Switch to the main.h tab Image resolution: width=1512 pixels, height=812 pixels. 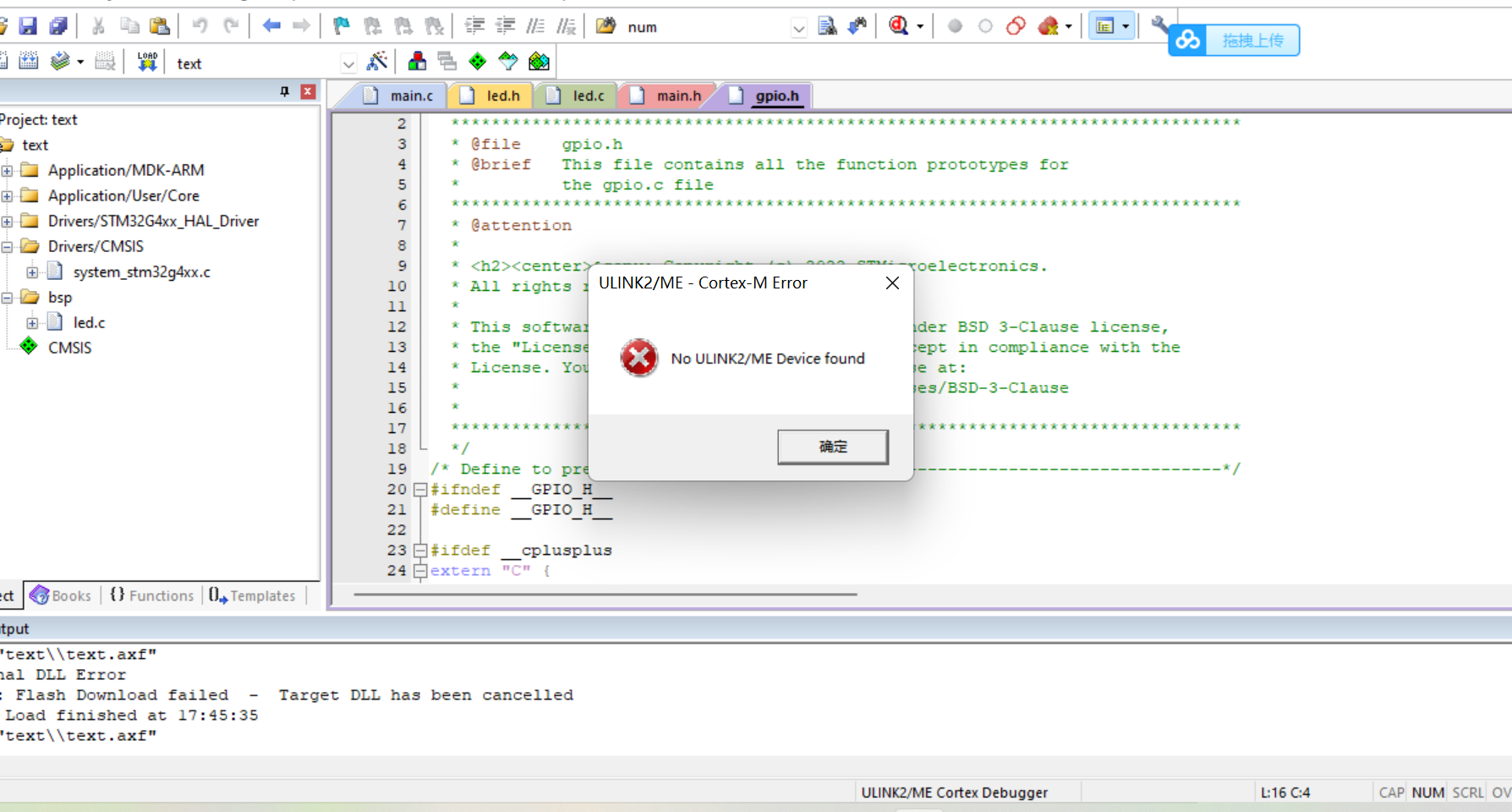click(x=667, y=96)
